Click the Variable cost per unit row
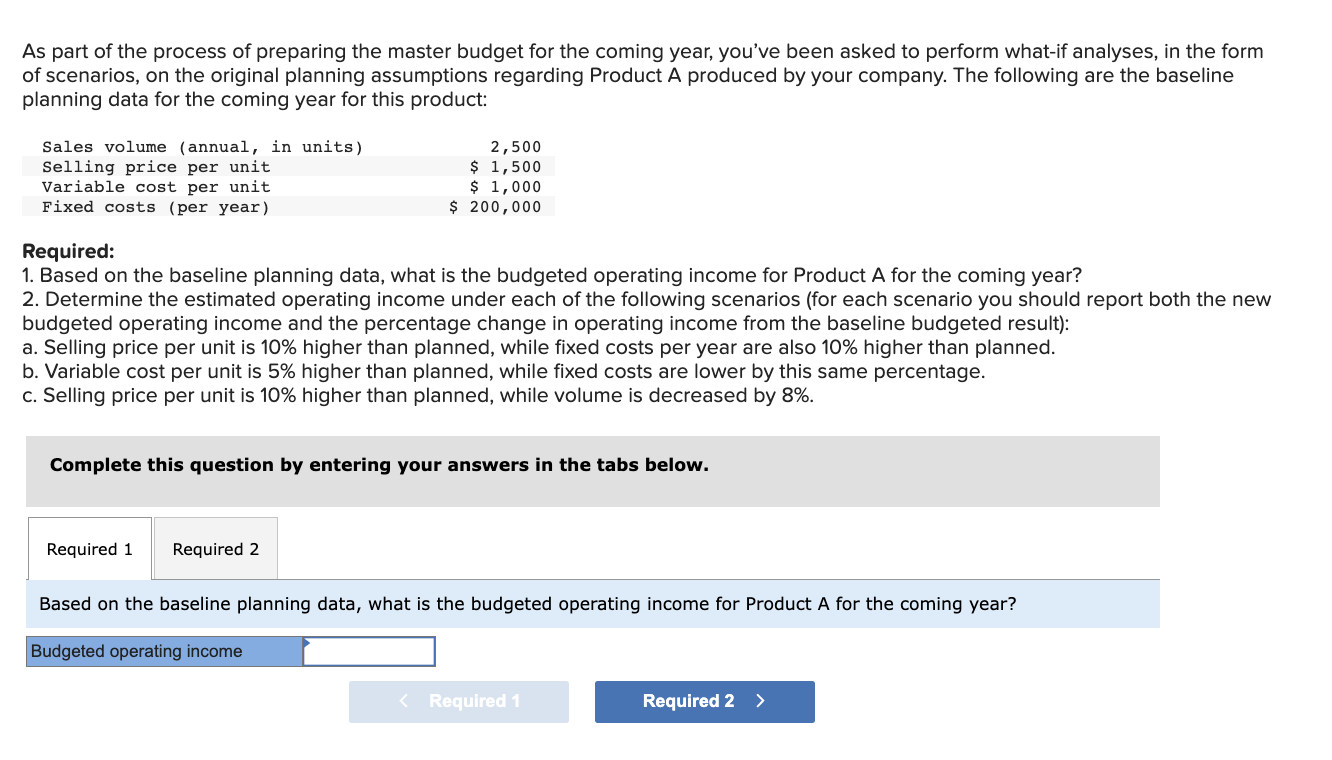Image resolution: width=1332 pixels, height=760 pixels. (280, 186)
